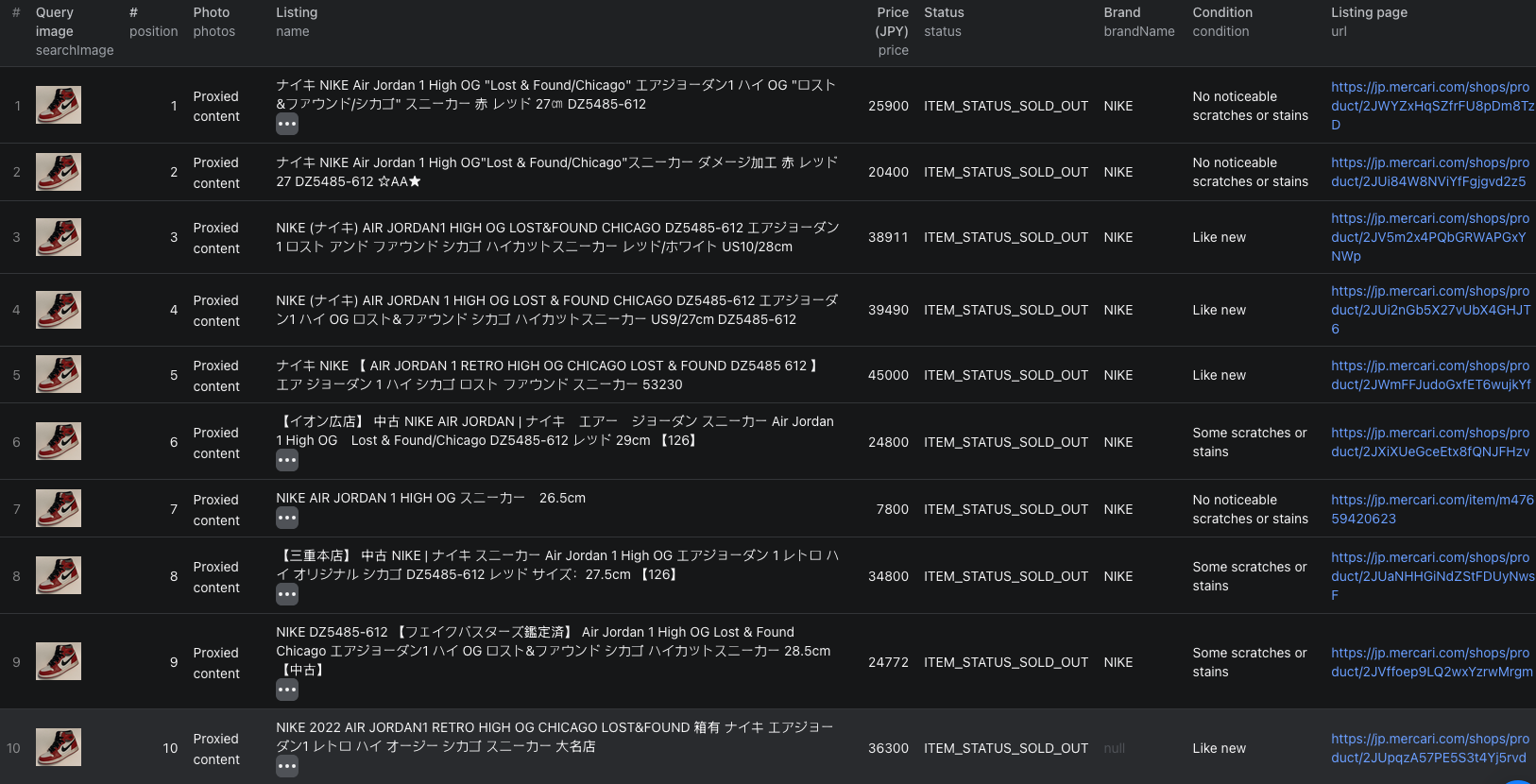Image resolution: width=1536 pixels, height=784 pixels.
Task: Select the price value 25900
Action: [x=889, y=106]
